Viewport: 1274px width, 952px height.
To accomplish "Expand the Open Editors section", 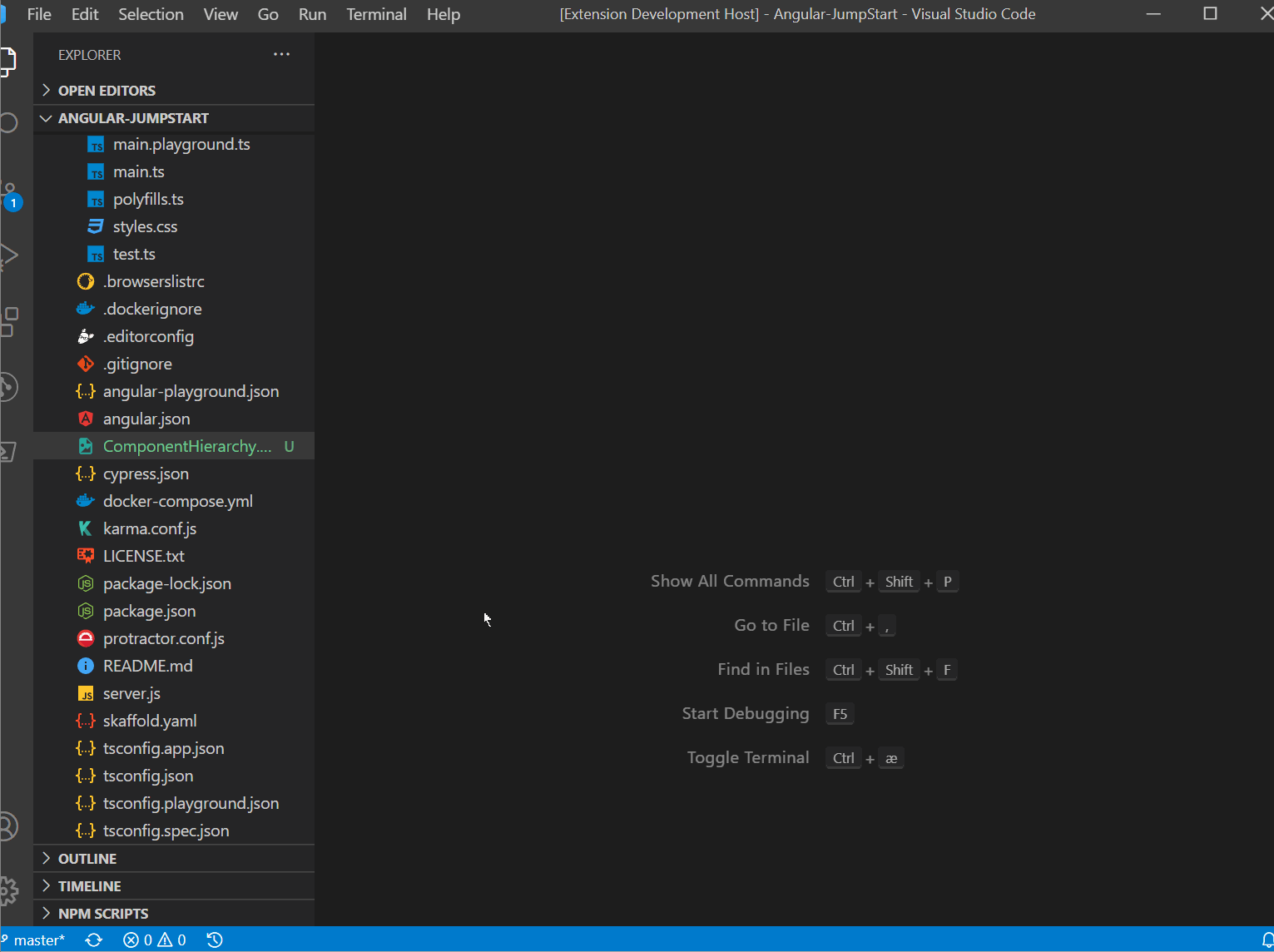I will (174, 90).
